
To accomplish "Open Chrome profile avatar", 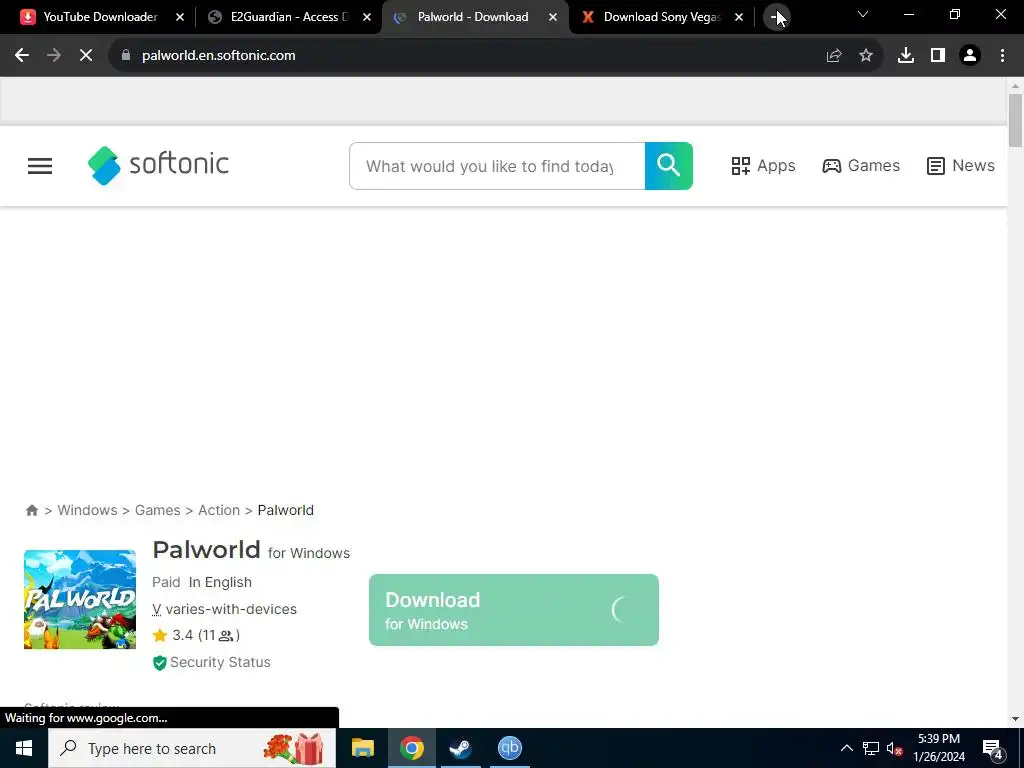I will coord(970,56).
